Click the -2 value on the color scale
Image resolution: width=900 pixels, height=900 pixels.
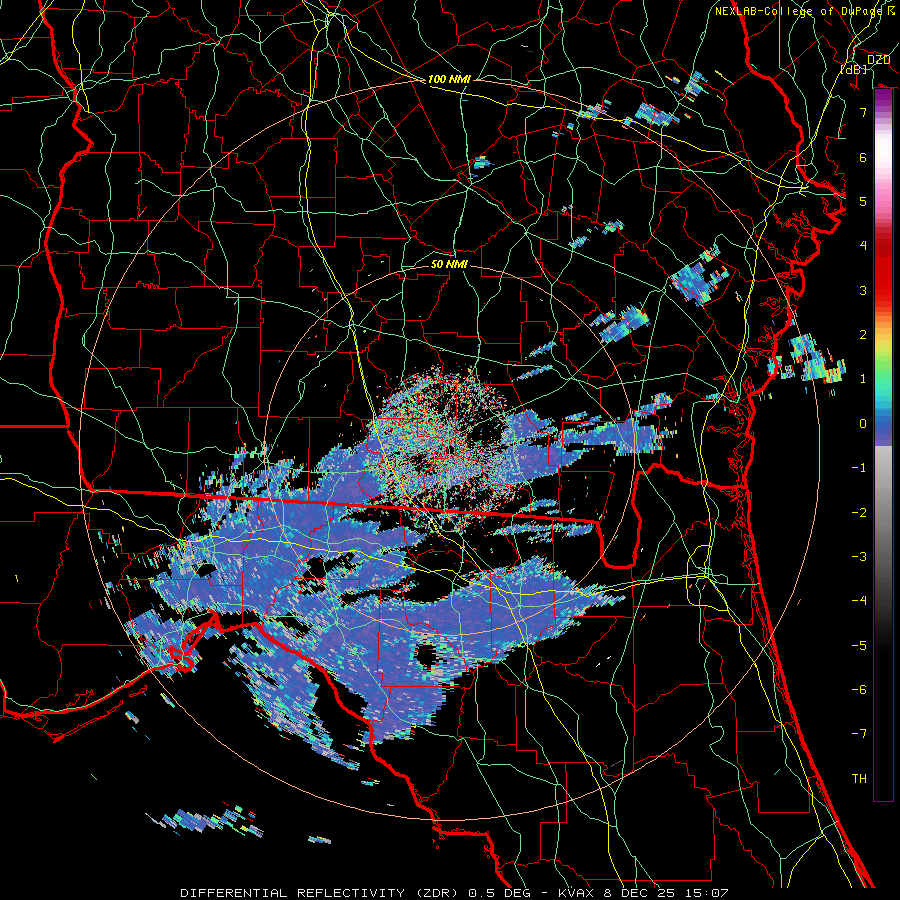pos(859,513)
